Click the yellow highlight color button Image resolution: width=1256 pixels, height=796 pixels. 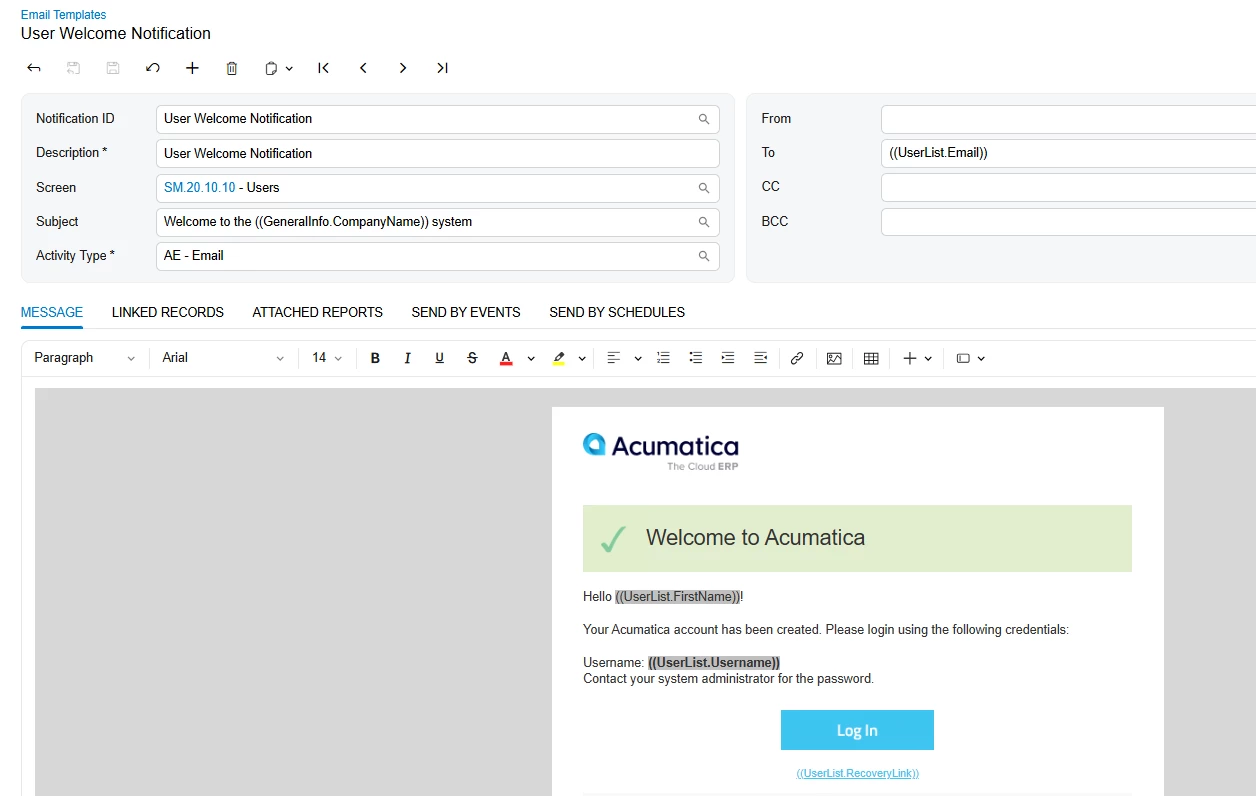click(x=558, y=358)
